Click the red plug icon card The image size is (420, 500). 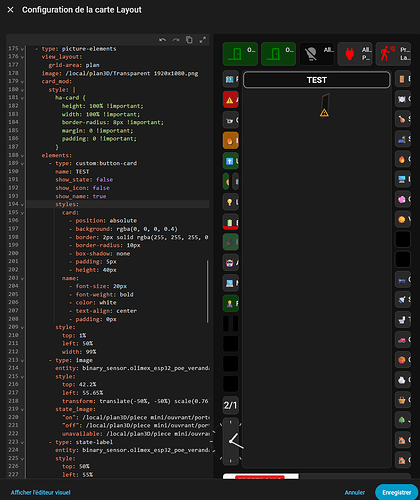point(355,54)
